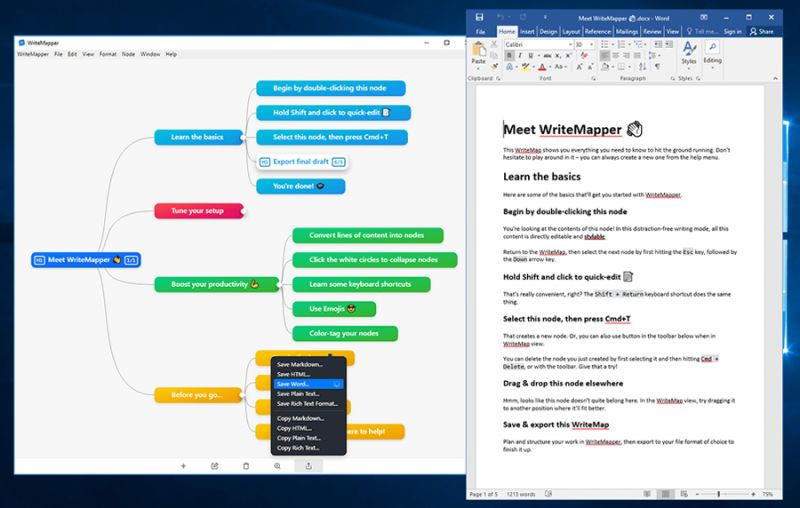The height and width of the screenshot is (508, 800).
Task: Click the Multilevel List icon in Word
Action: (638, 44)
